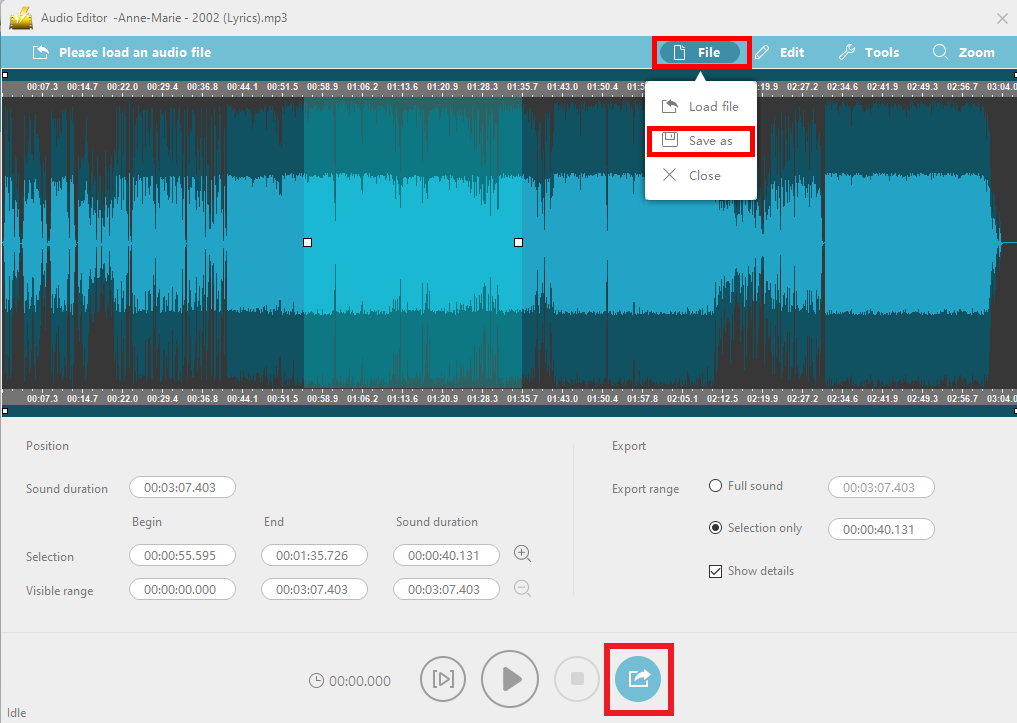1017x723 pixels.
Task: Click the Full sound duration field
Action: [x=881, y=488]
